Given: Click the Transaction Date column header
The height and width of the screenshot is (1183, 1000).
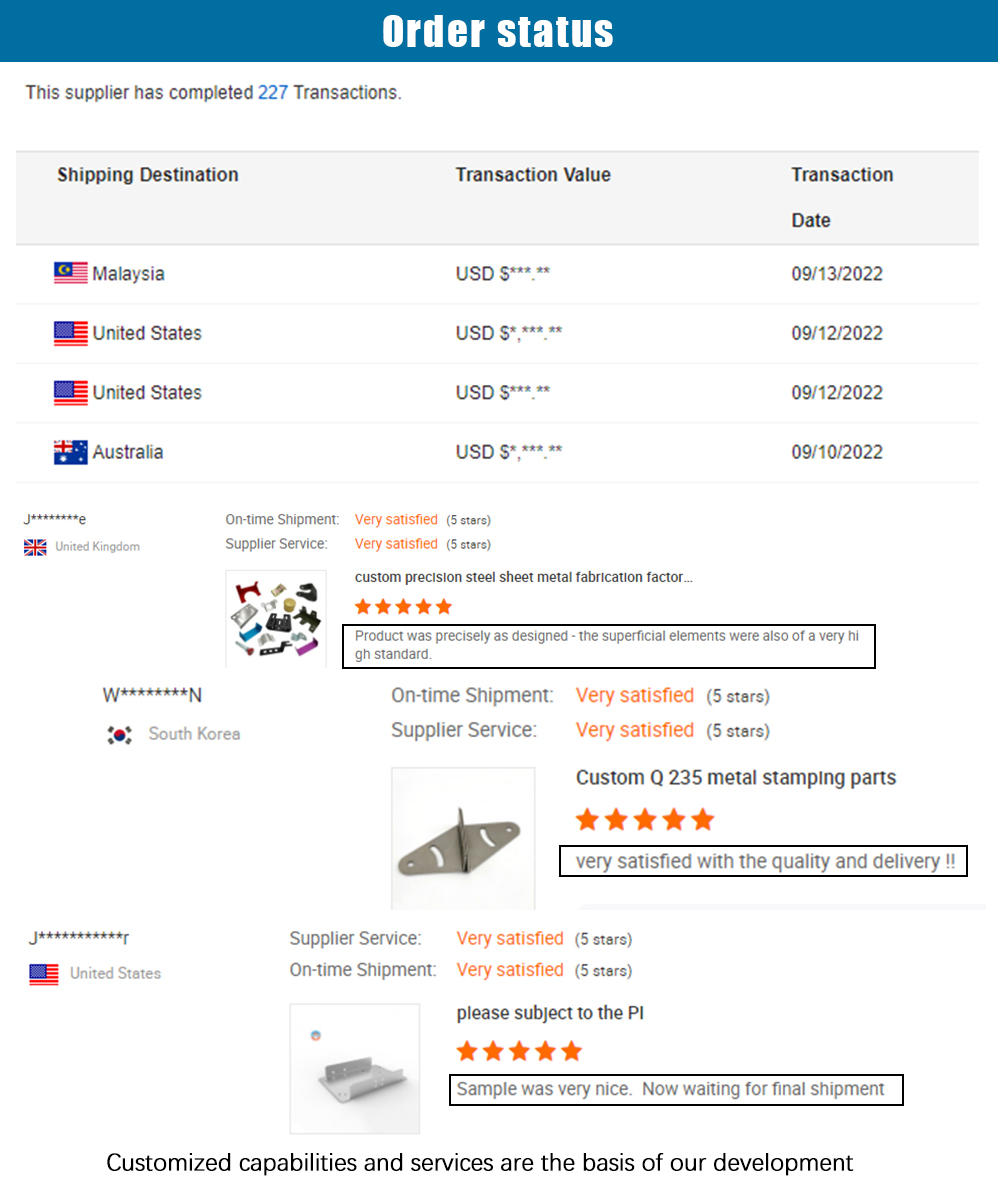Looking at the screenshot, I should point(842,197).
